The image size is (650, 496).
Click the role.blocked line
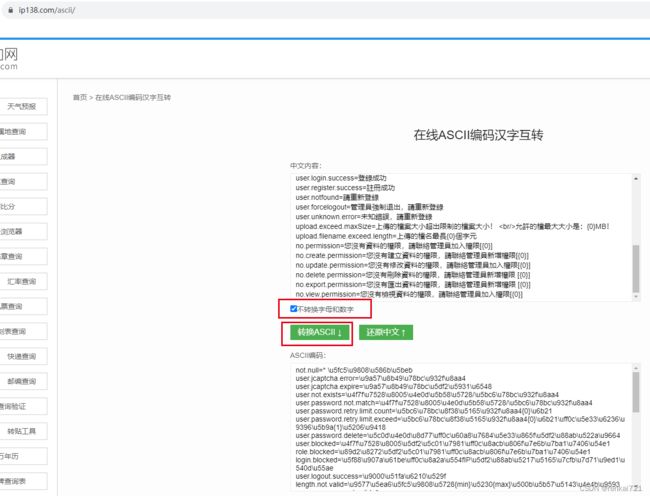443,452
